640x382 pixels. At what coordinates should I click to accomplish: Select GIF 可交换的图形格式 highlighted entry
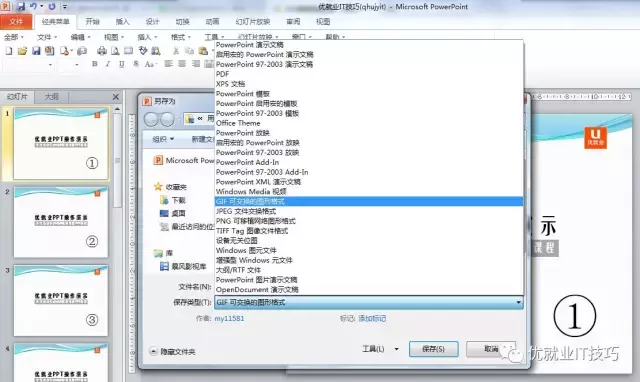click(x=369, y=201)
